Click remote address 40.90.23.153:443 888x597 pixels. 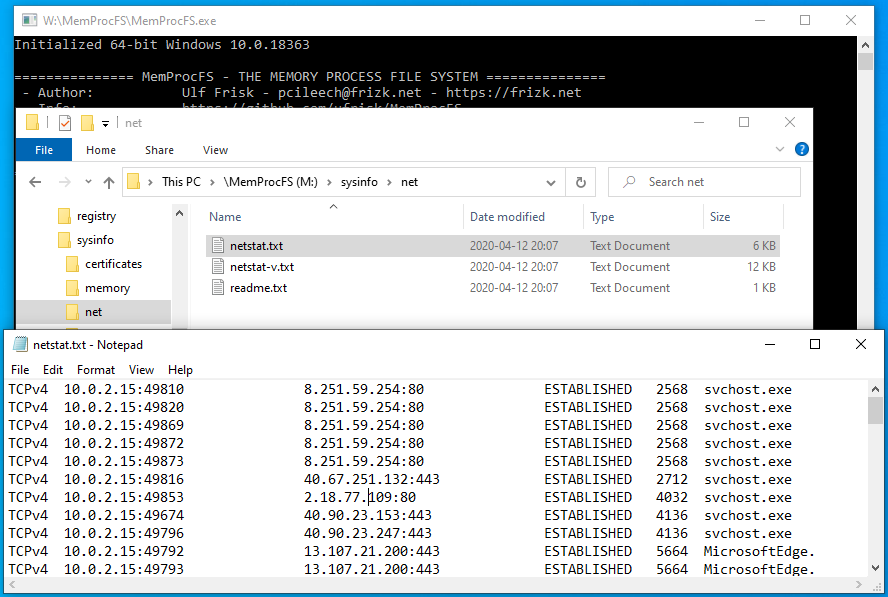coord(368,515)
